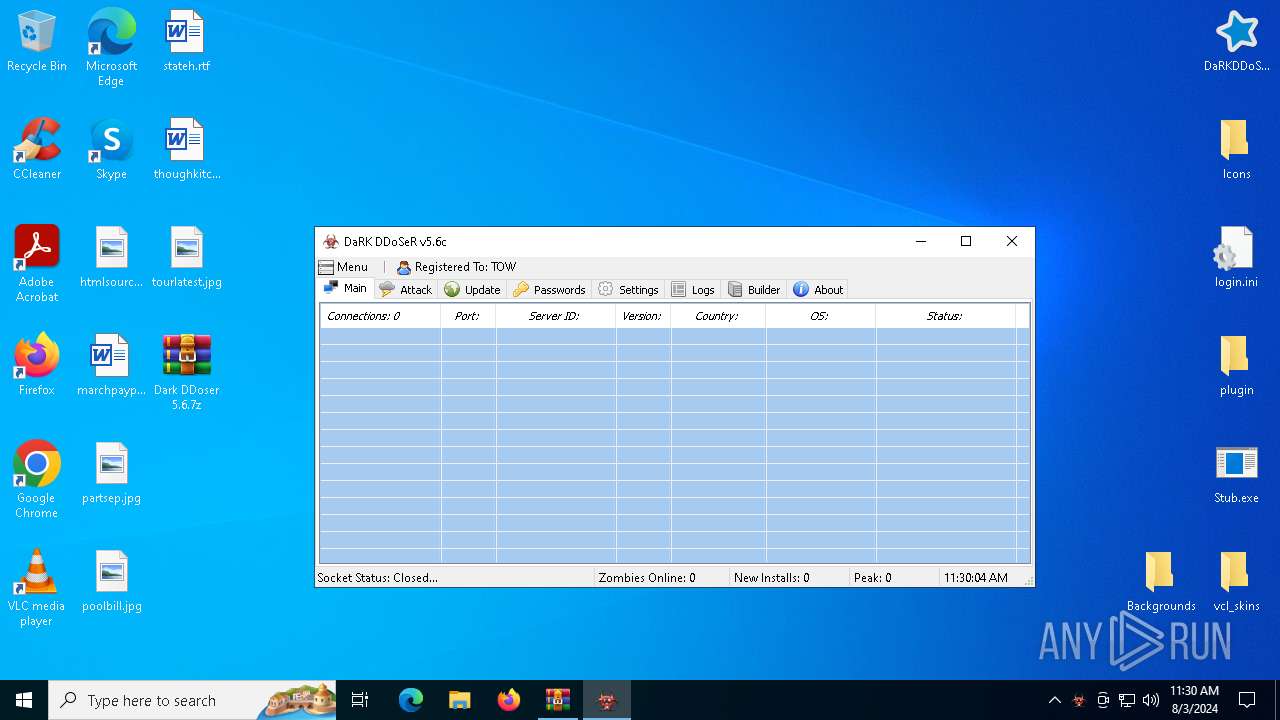Select the poolbill.jpg file icon
The width and height of the screenshot is (1280, 720).
[x=111, y=582]
